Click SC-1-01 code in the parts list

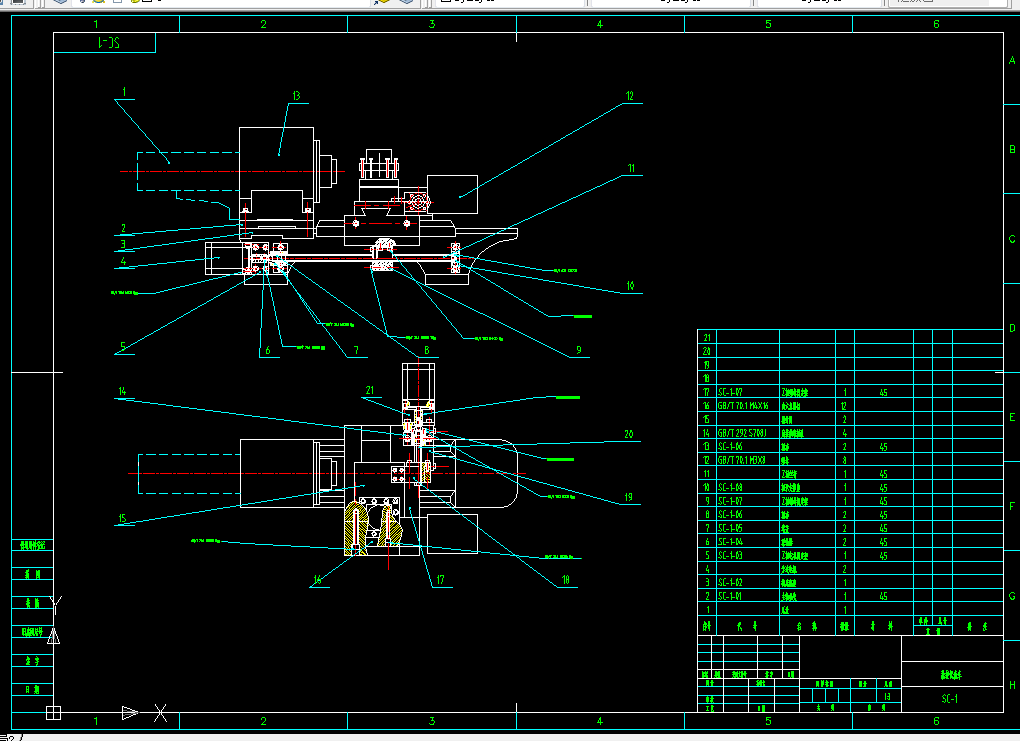[x=730, y=596]
